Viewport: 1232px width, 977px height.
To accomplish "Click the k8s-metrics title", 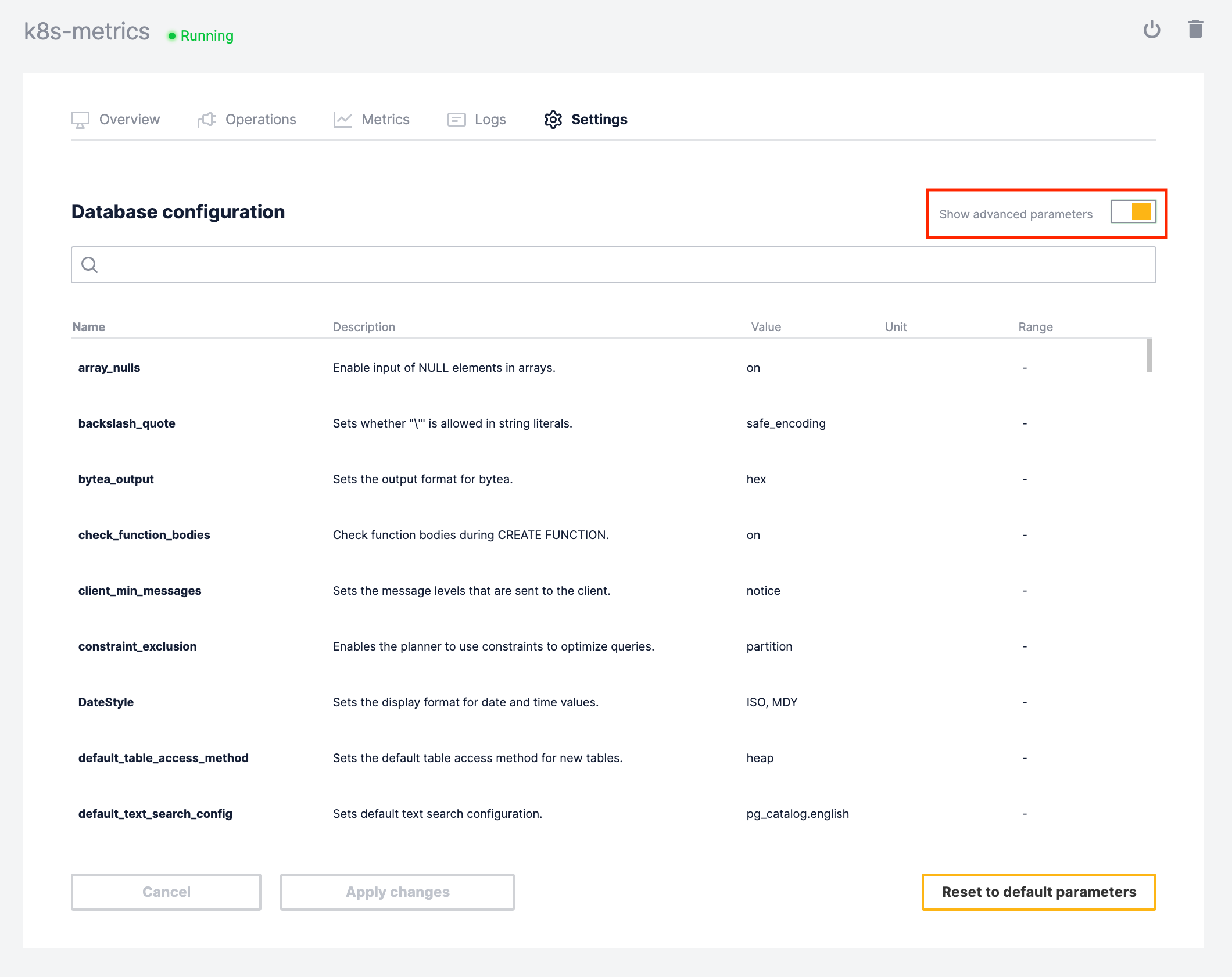I will tap(87, 31).
